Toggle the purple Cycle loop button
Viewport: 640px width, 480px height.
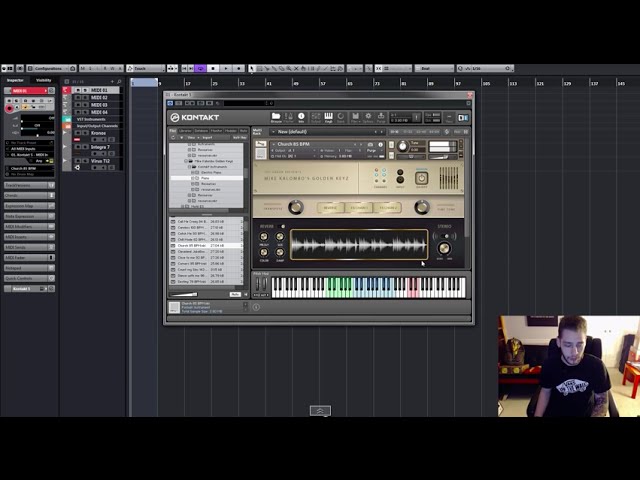(200, 69)
